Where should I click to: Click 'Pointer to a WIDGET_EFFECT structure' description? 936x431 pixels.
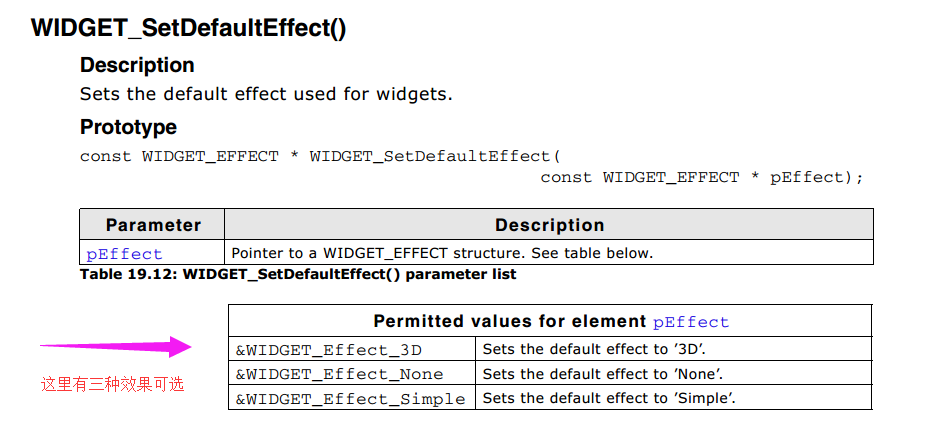pyautogui.click(x=442, y=253)
